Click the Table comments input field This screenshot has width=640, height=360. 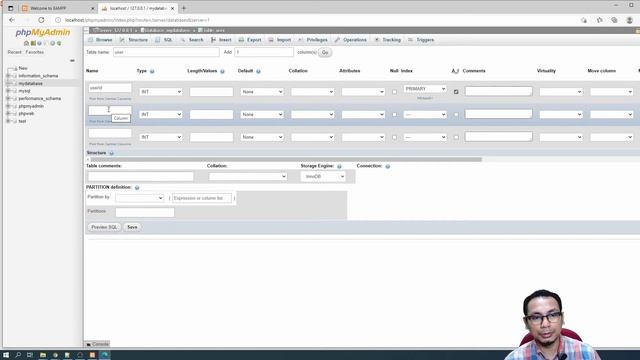(141, 176)
